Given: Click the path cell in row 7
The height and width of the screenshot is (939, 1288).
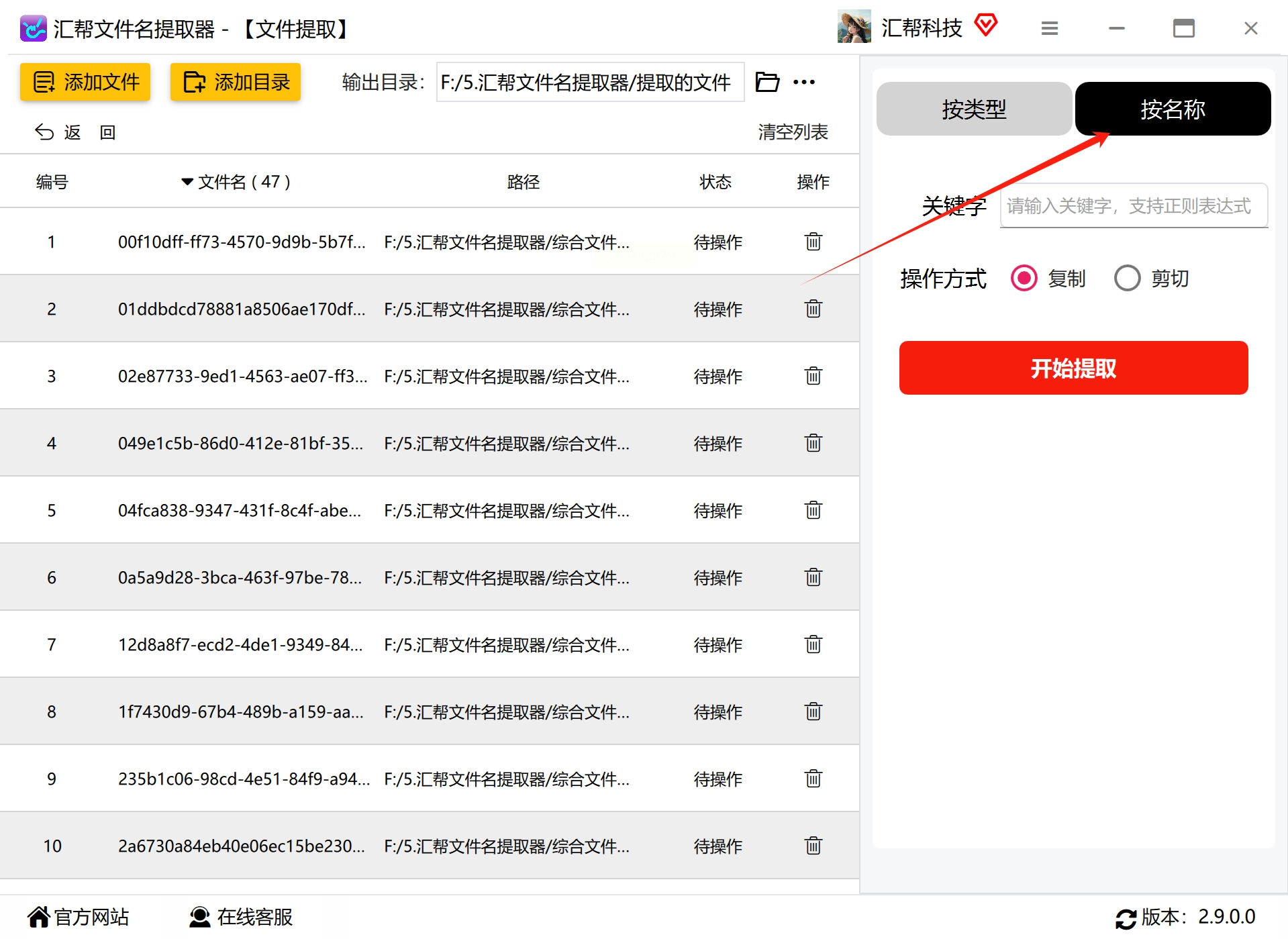Looking at the screenshot, I should 507,644.
